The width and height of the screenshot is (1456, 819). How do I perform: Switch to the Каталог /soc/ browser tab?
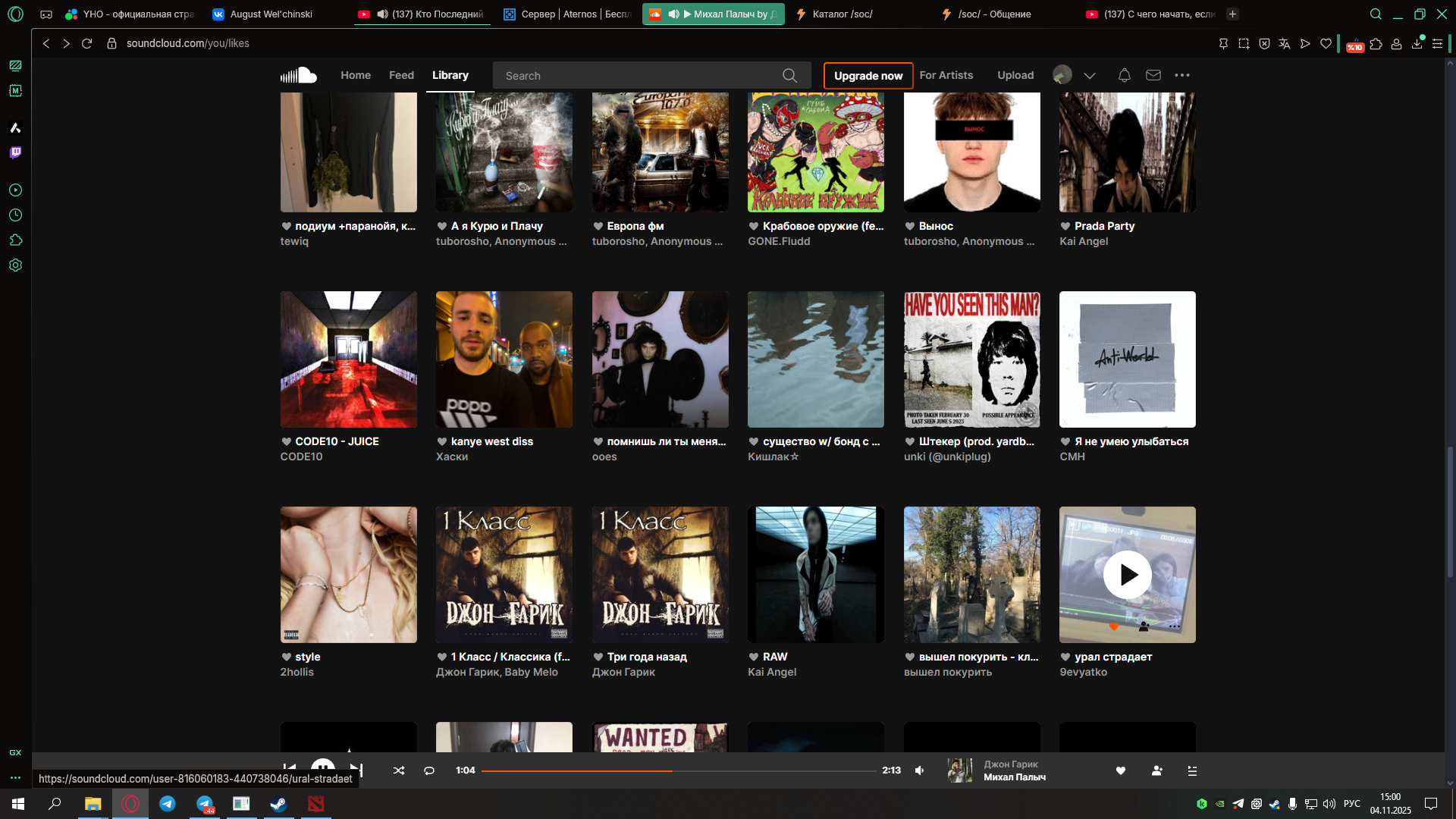click(842, 14)
